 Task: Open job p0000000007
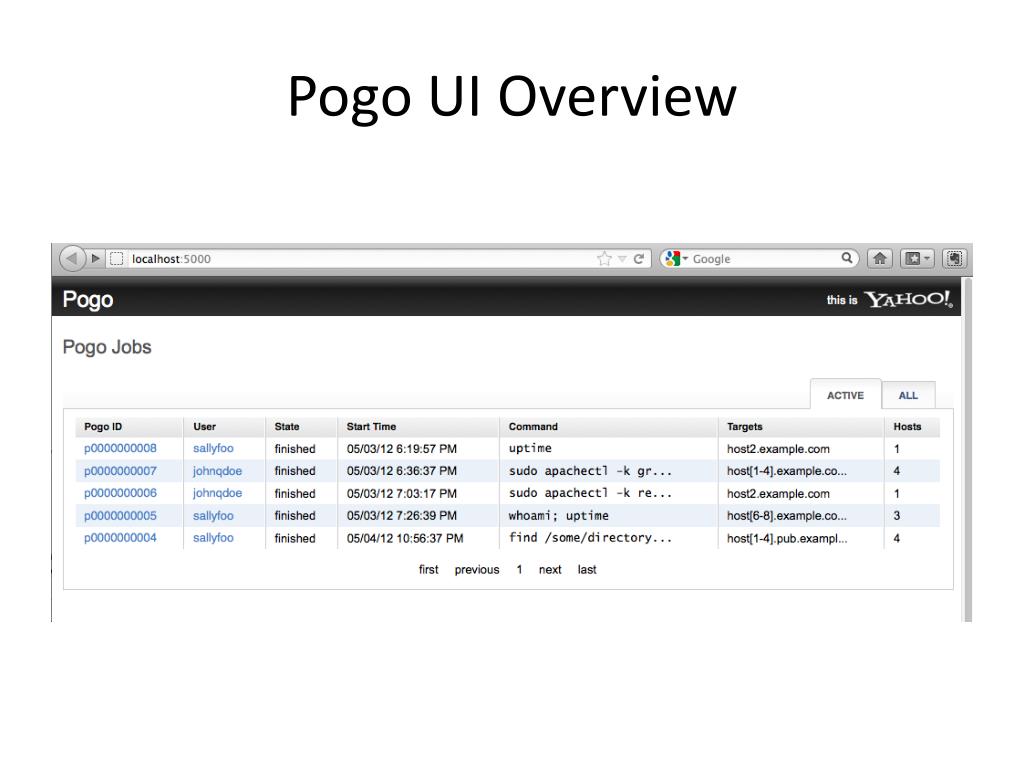pos(120,471)
